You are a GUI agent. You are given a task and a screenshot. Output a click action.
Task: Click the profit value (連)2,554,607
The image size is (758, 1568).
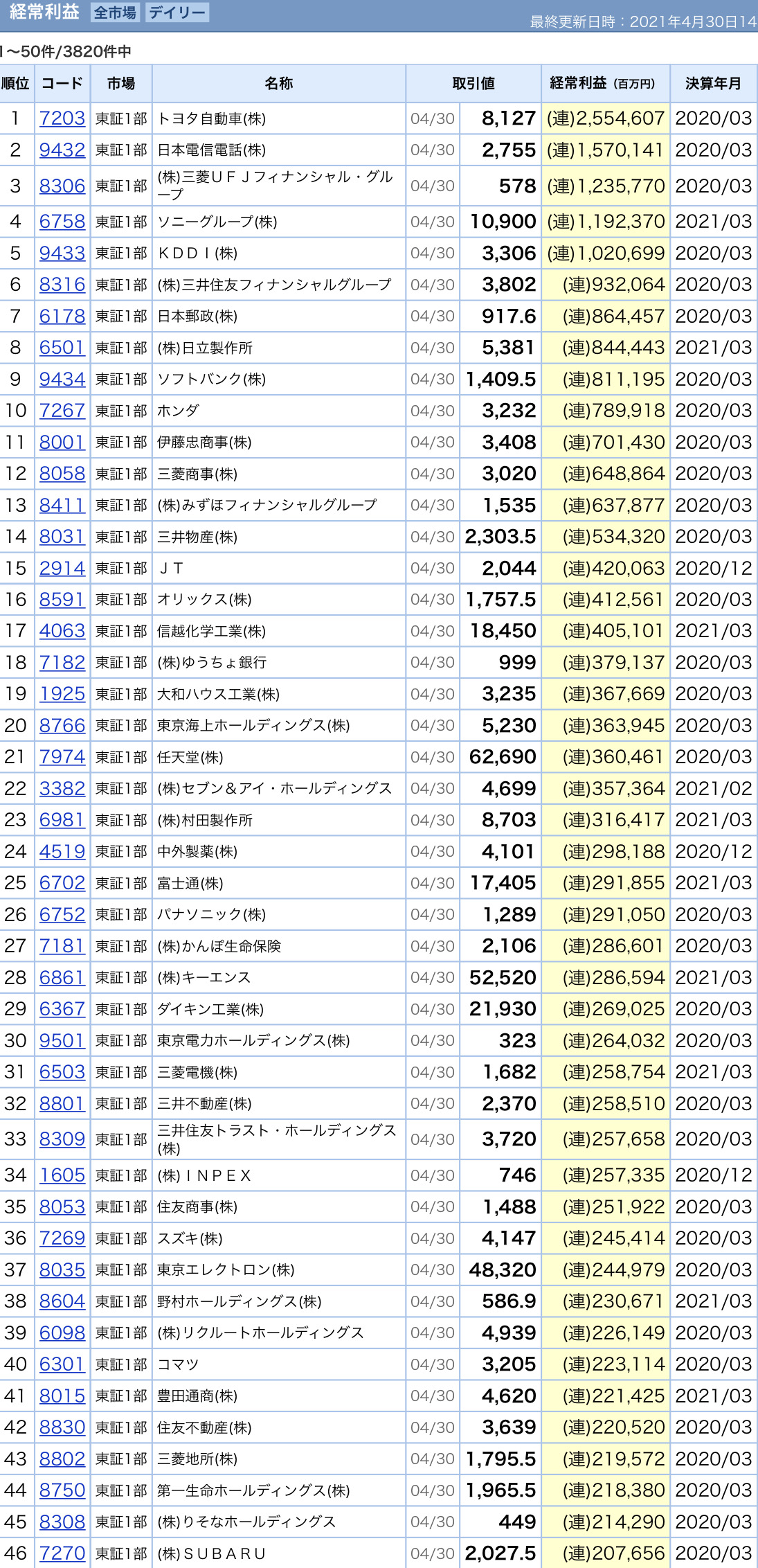tap(606, 118)
